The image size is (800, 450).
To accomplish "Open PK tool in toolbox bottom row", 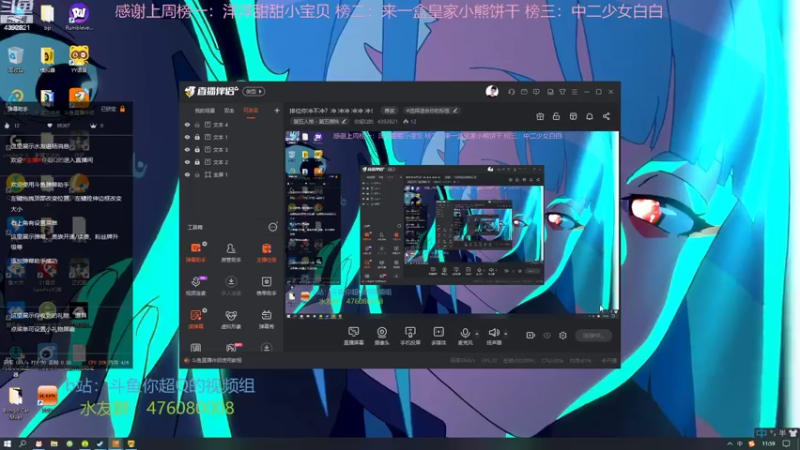I will (231, 348).
